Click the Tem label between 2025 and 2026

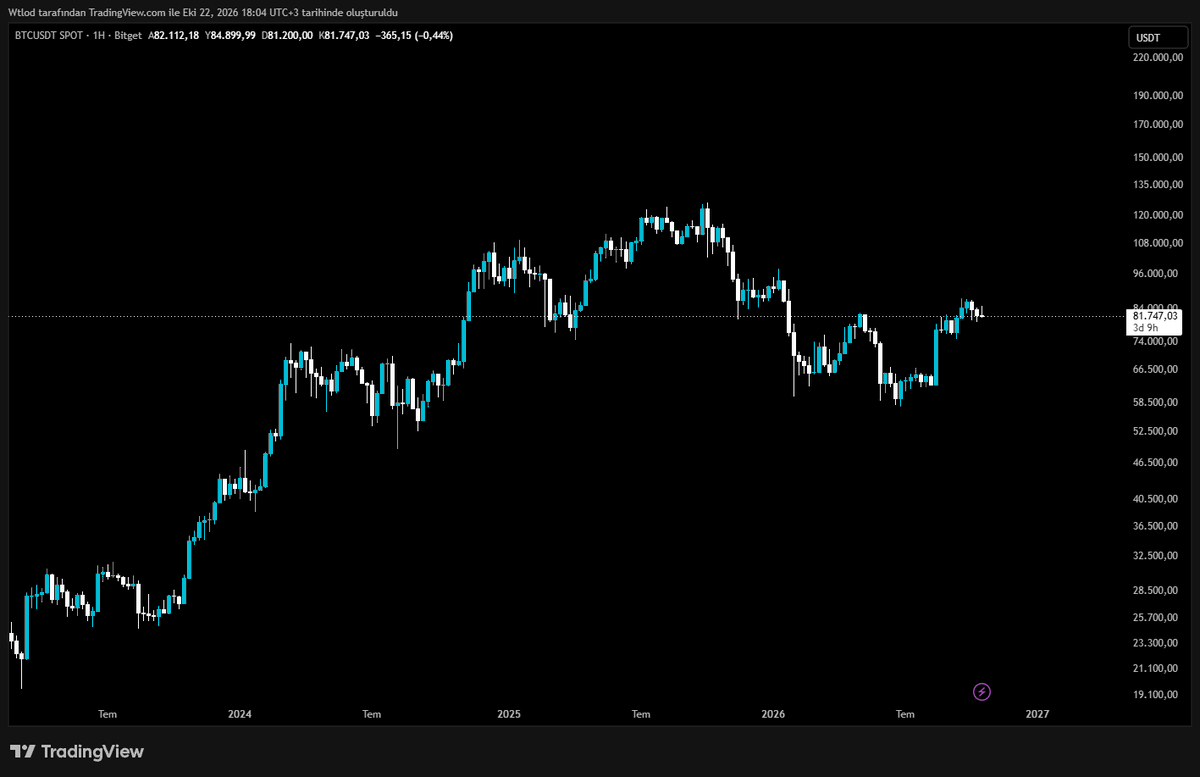(x=641, y=714)
